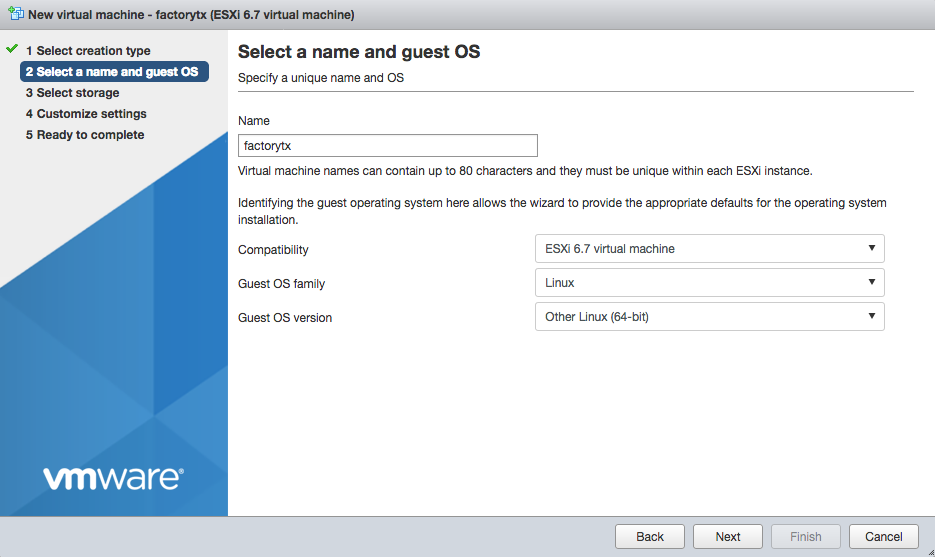
Task: Click the window title text New virtual machine
Action: click(x=190, y=15)
